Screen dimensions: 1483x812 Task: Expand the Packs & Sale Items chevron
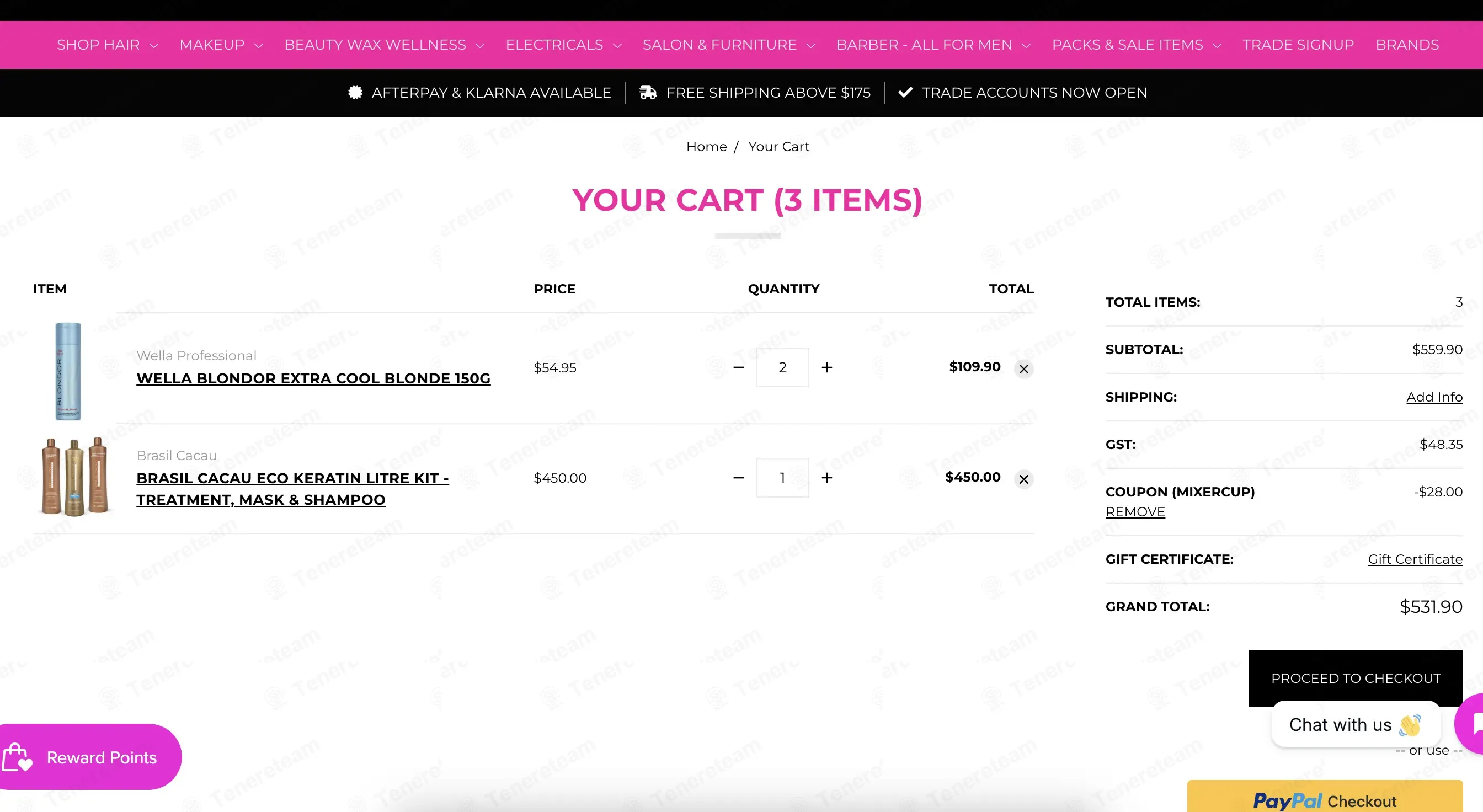tap(1217, 45)
